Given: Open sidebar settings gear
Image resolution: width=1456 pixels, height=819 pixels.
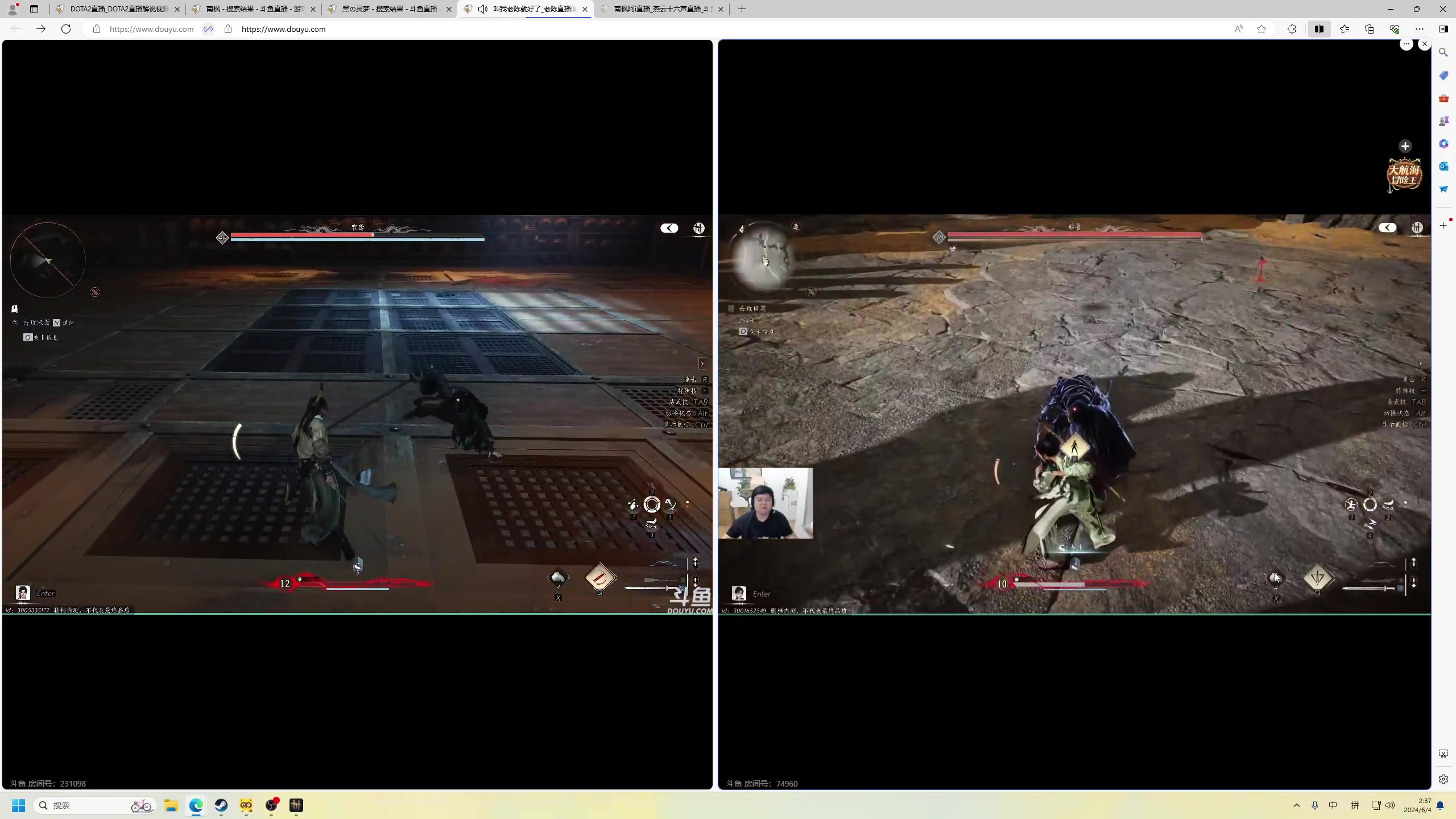Looking at the screenshot, I should 1443,779.
